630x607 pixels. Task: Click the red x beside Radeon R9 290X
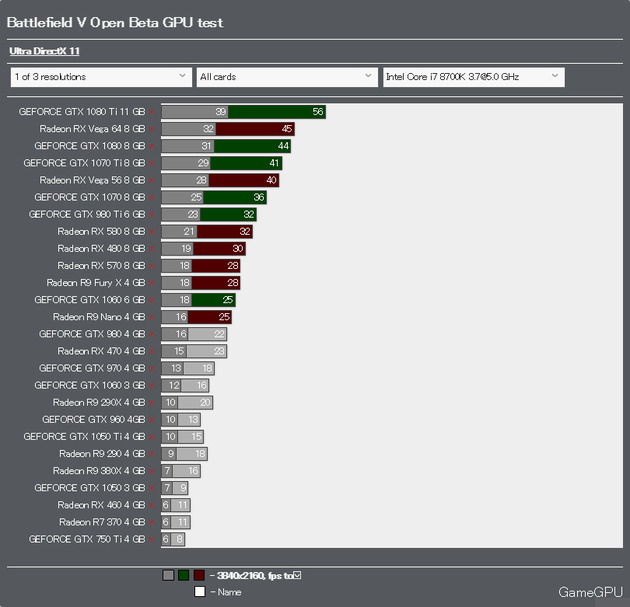152,403
